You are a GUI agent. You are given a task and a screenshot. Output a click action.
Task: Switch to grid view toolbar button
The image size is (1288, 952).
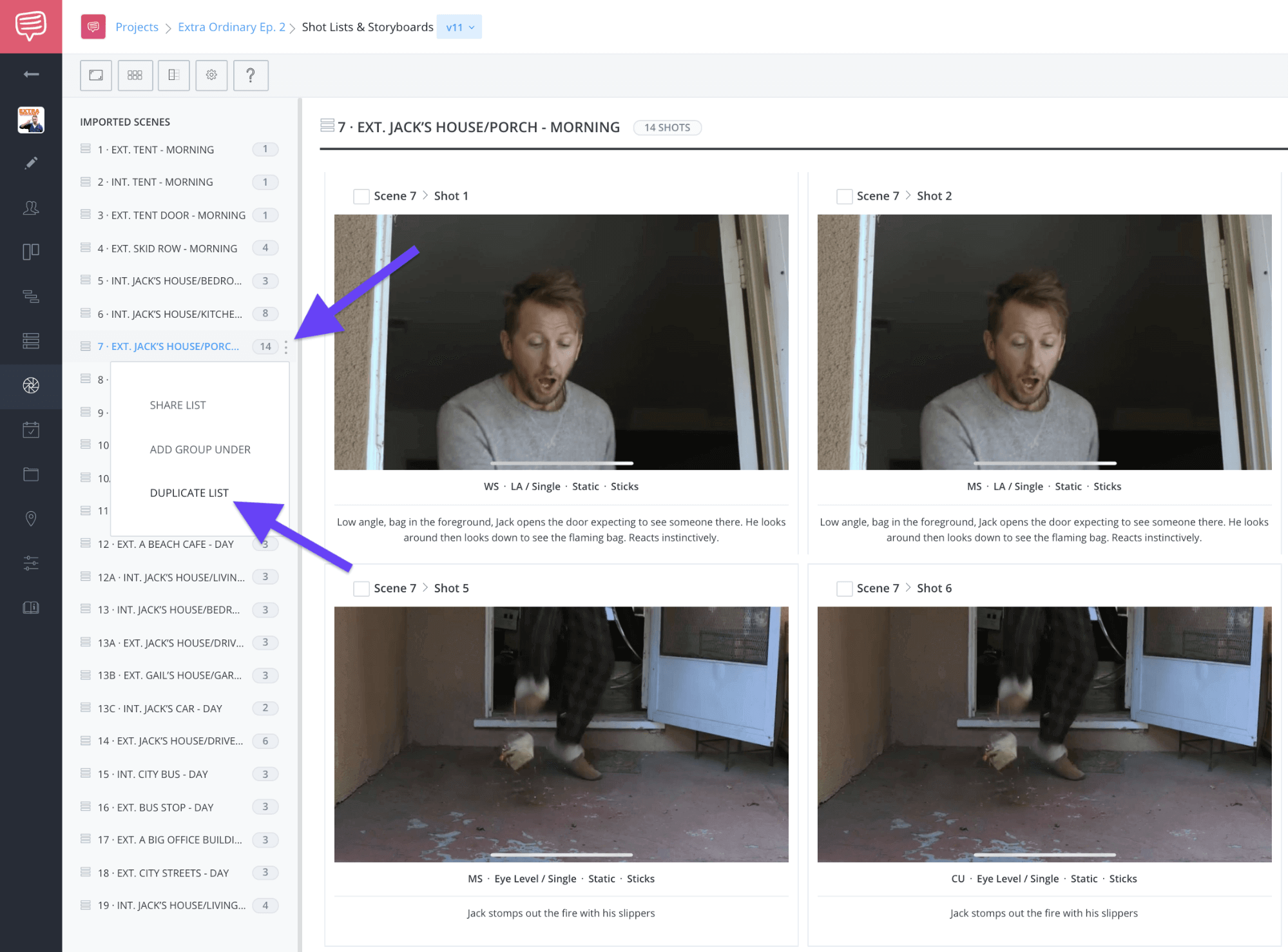(x=135, y=75)
